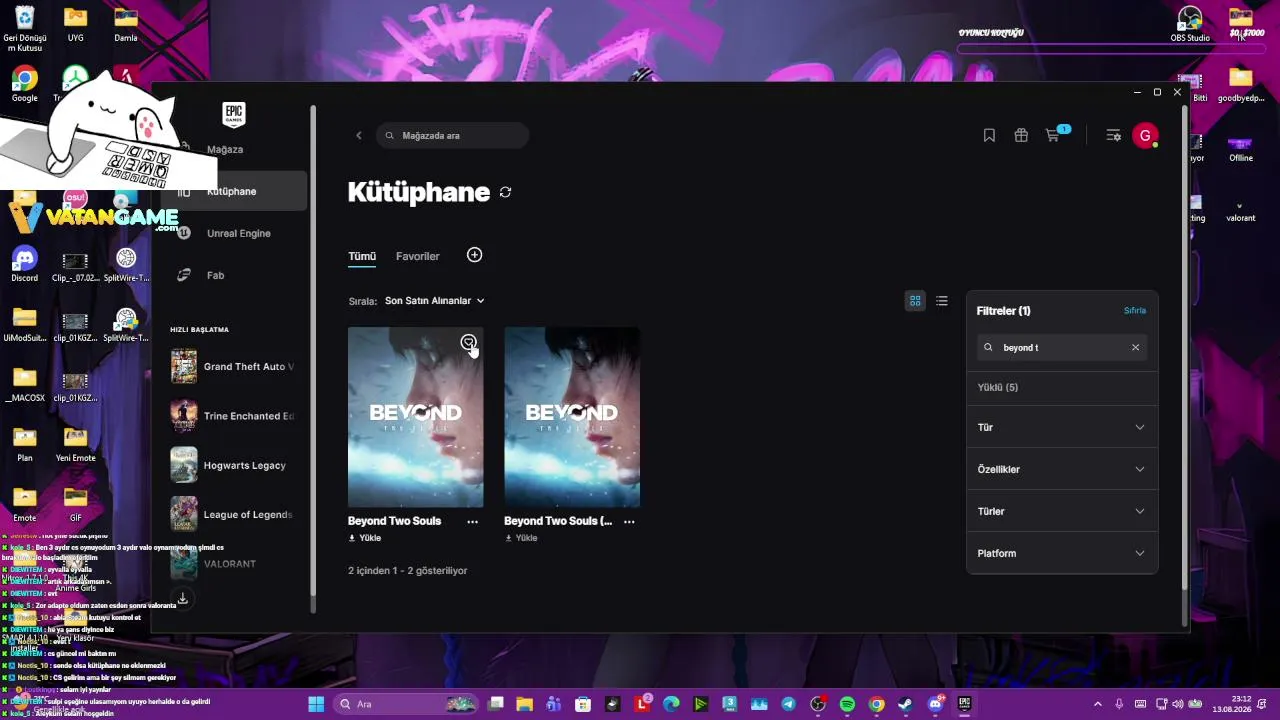Select the UYG desktop folder

(x=75, y=24)
